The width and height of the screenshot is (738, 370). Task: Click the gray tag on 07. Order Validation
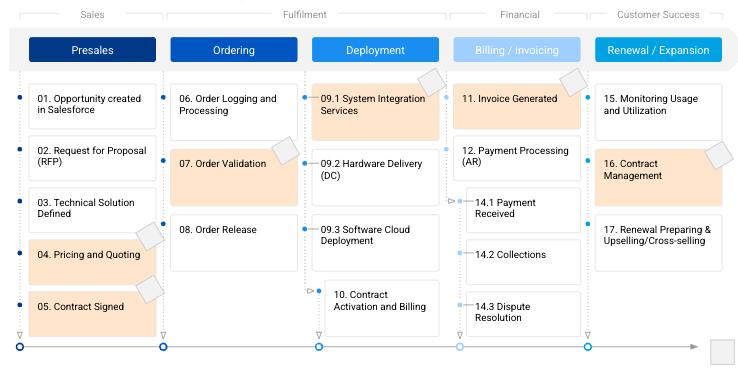[x=286, y=151]
